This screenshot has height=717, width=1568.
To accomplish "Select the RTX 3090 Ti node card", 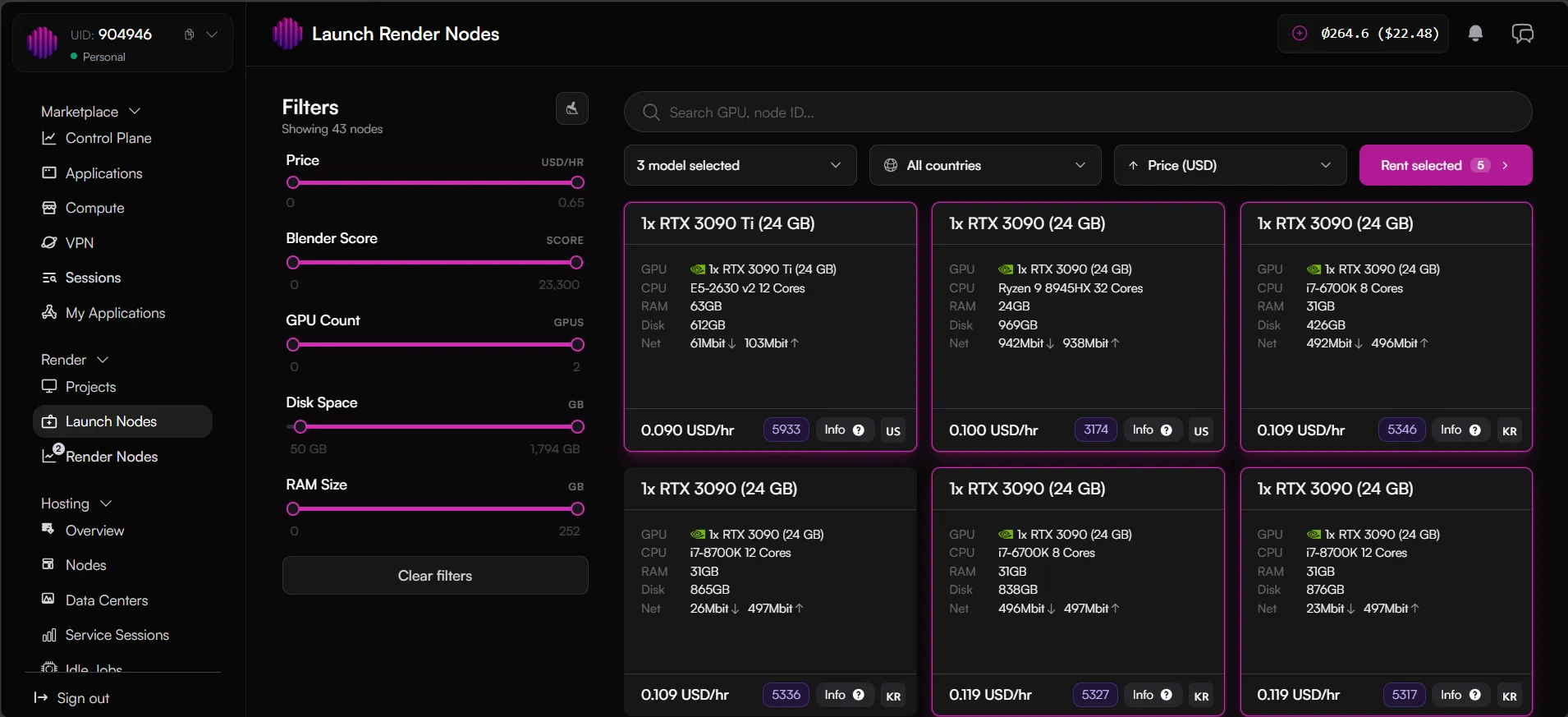I will click(x=770, y=327).
